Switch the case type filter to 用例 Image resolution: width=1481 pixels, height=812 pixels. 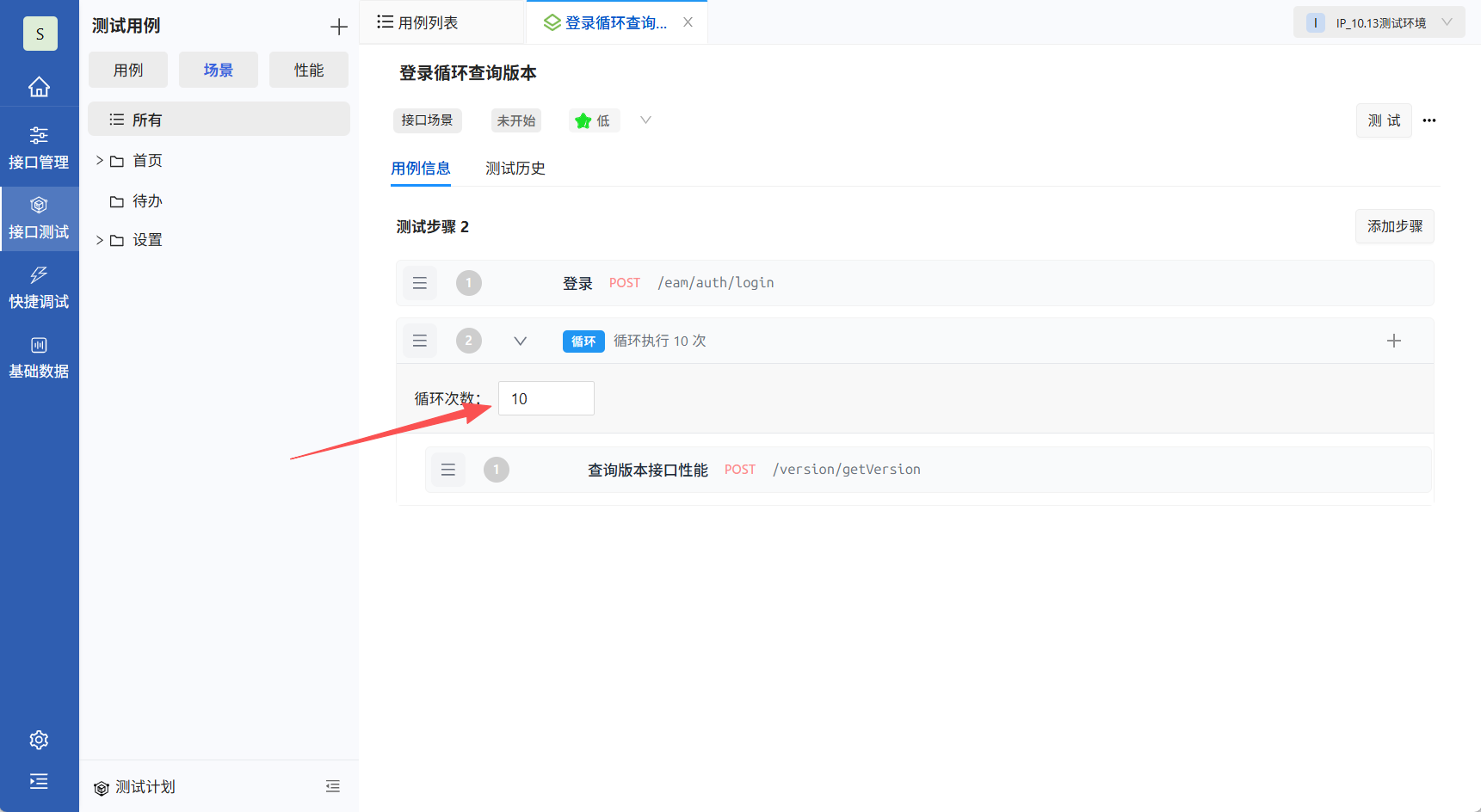(x=127, y=70)
